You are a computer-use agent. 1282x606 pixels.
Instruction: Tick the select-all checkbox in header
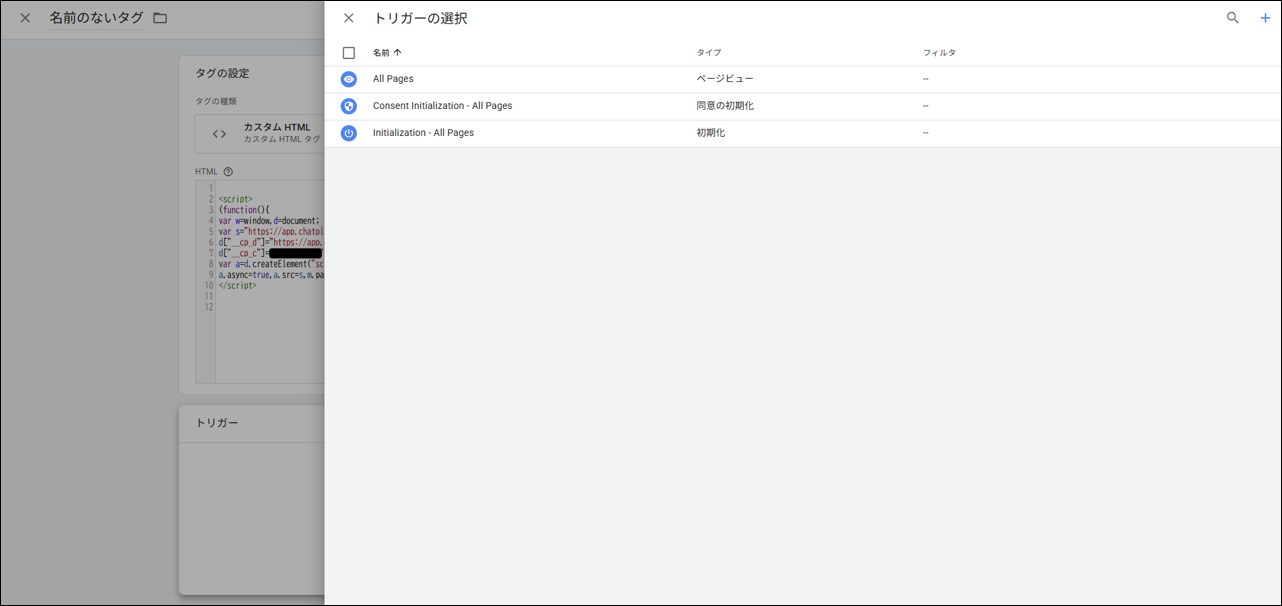(349, 53)
